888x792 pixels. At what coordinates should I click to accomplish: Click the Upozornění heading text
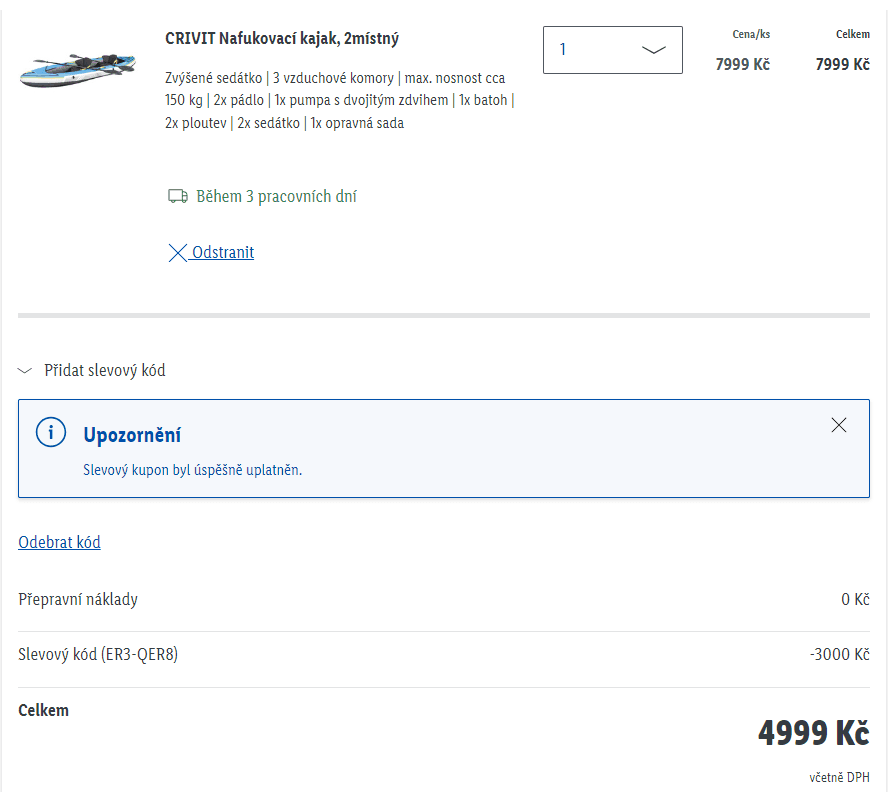[132, 436]
